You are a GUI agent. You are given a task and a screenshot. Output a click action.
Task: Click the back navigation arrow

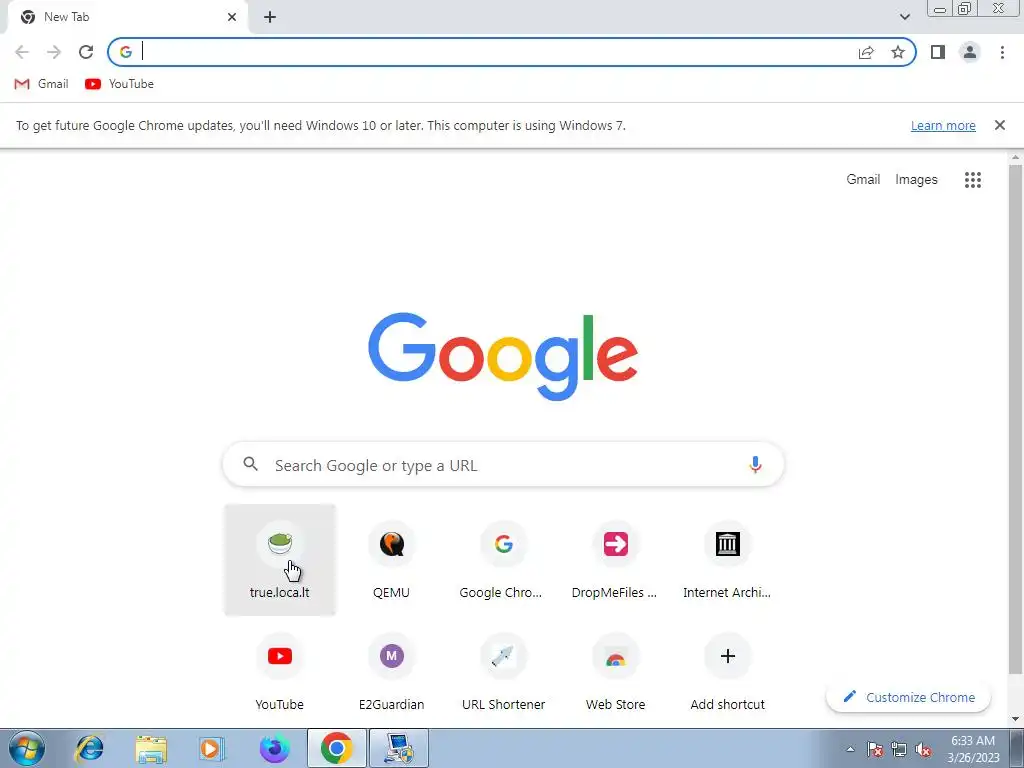coord(22,52)
